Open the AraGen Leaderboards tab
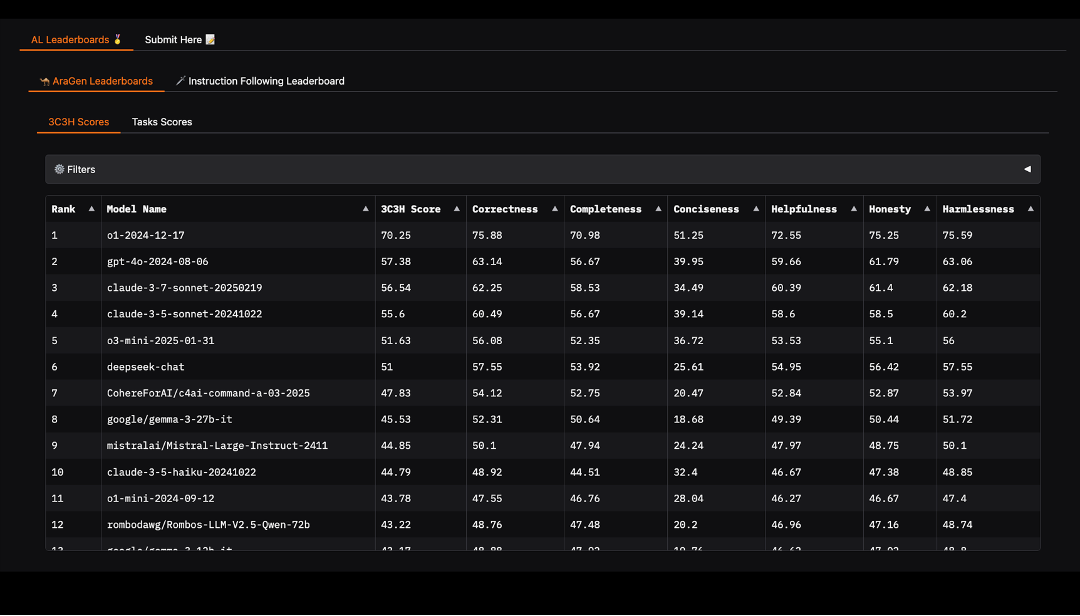The height and width of the screenshot is (616, 1080). tap(96, 81)
